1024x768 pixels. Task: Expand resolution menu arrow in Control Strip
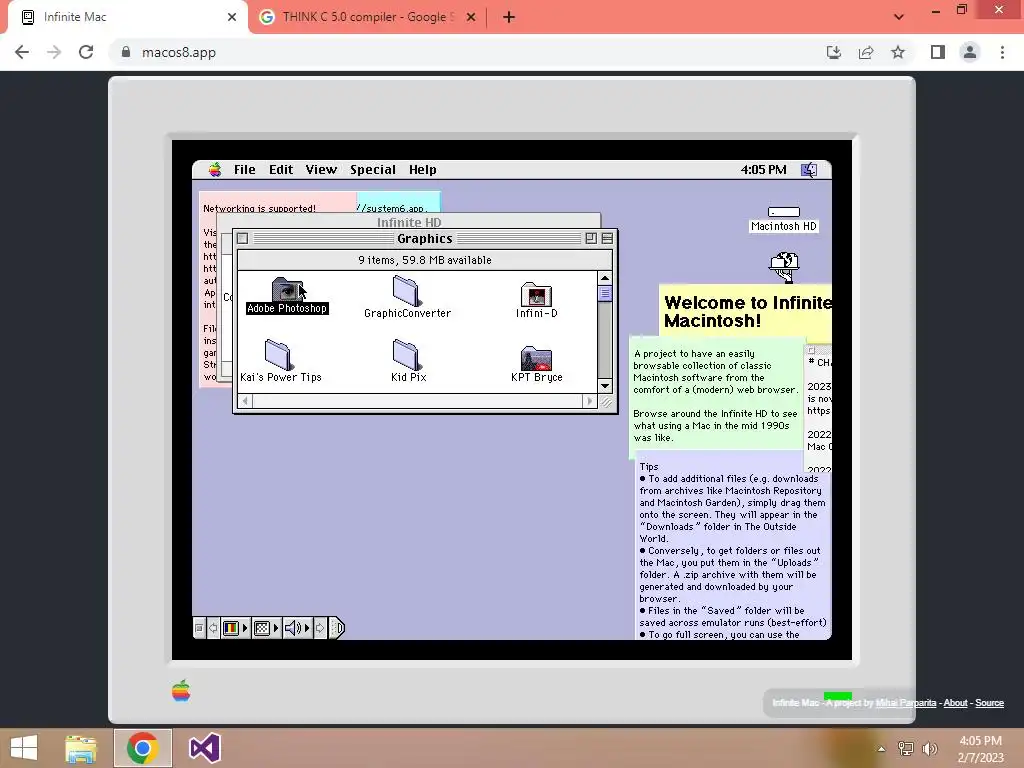point(276,628)
